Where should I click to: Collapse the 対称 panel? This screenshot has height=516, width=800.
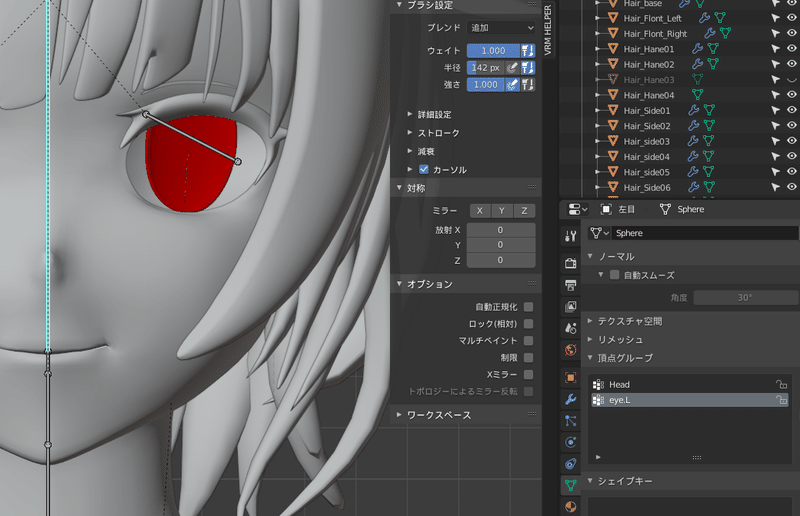[x=399, y=188]
